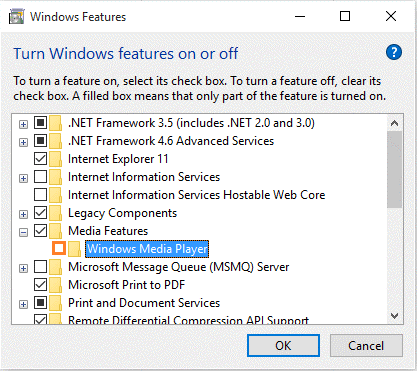This screenshot has height=371, width=417.
Task: Uncheck the Internet Explorer 11 checkbox
Action: tap(40, 159)
